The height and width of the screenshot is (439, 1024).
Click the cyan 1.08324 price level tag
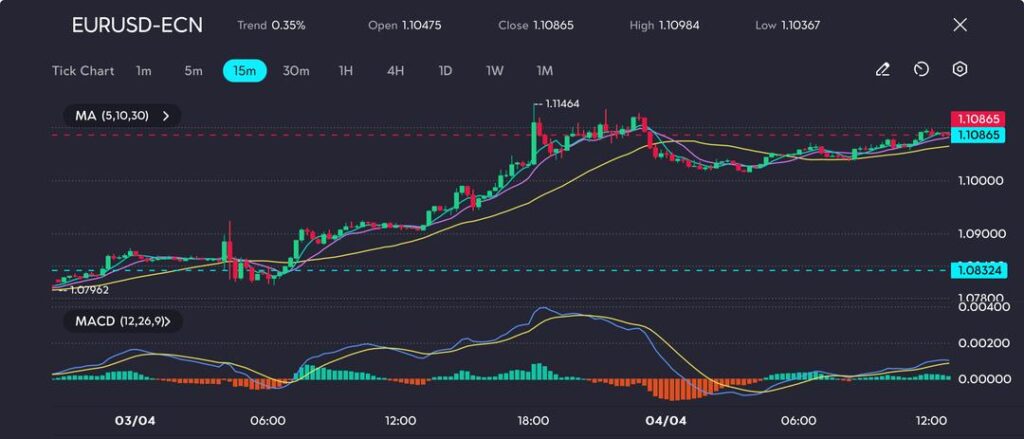pos(978,270)
